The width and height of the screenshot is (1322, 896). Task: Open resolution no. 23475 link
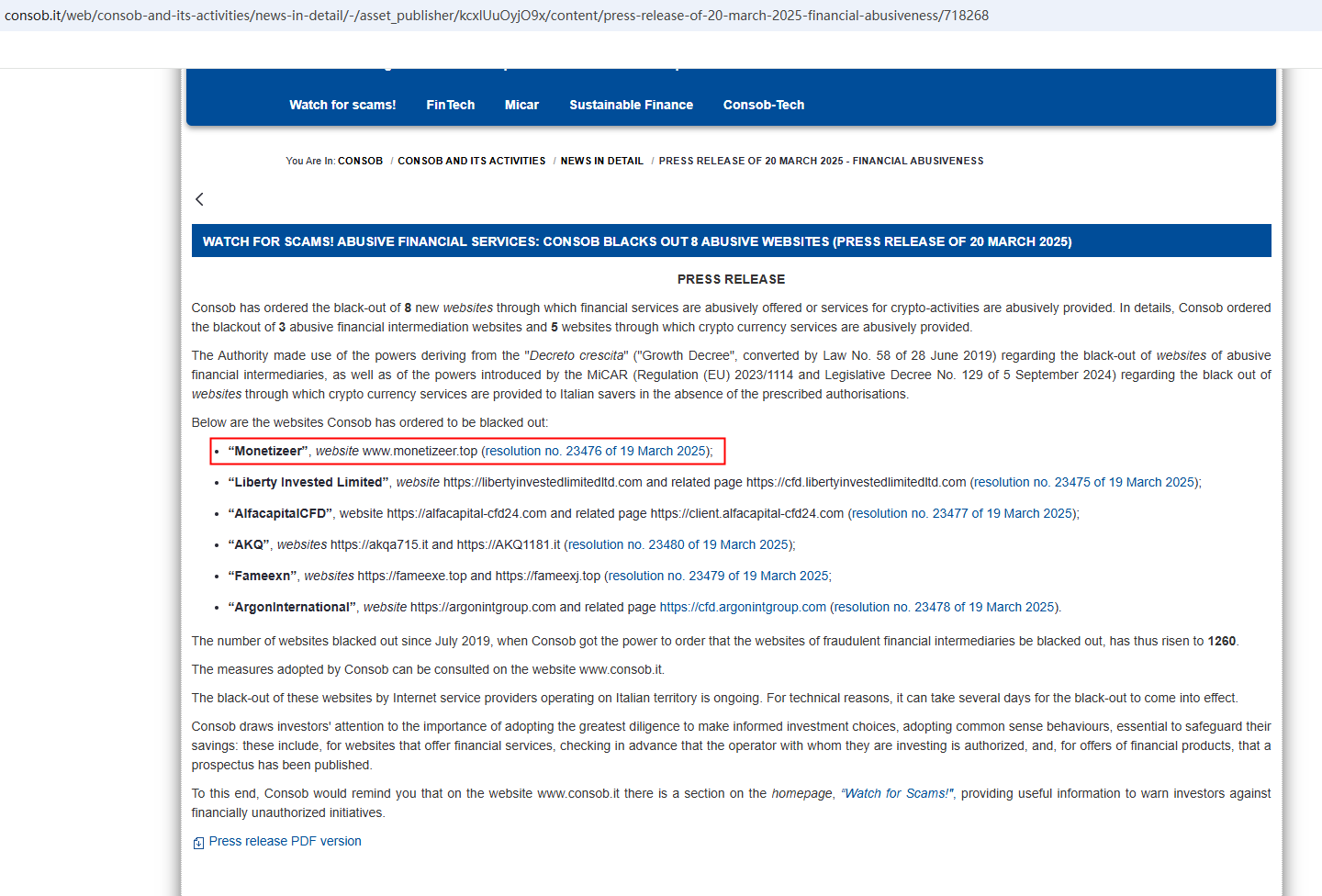pos(1085,482)
